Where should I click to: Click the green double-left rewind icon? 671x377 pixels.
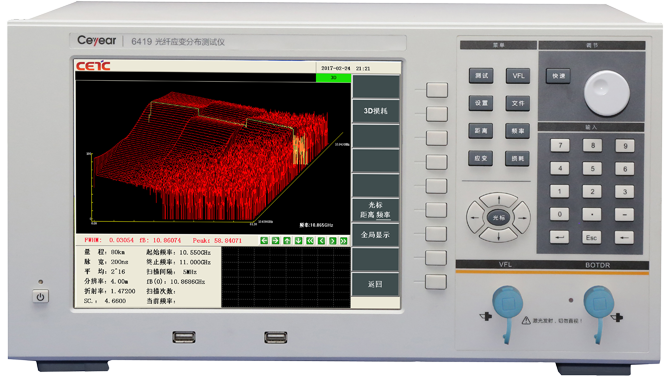point(310,241)
